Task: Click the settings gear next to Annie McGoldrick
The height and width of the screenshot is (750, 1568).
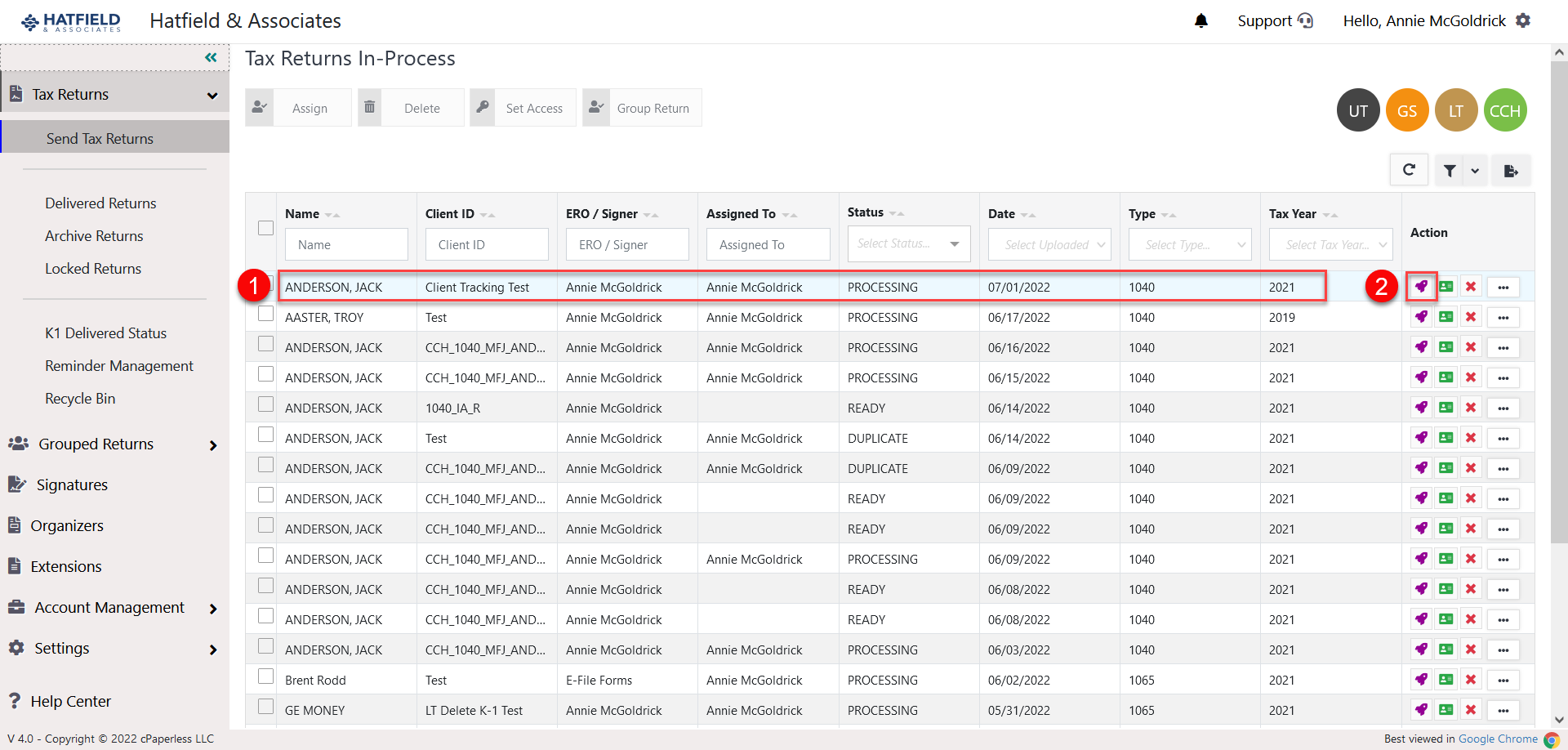Action: coord(1524,20)
